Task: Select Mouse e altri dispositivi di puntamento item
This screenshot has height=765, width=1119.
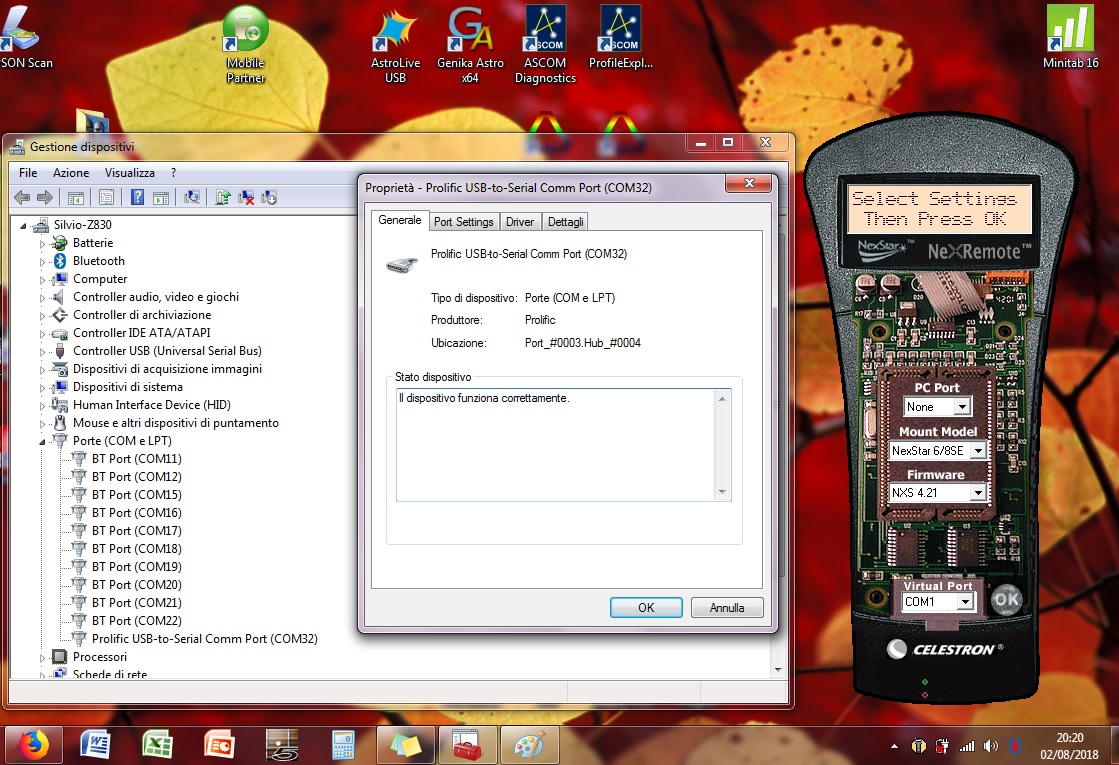Action: (x=176, y=423)
